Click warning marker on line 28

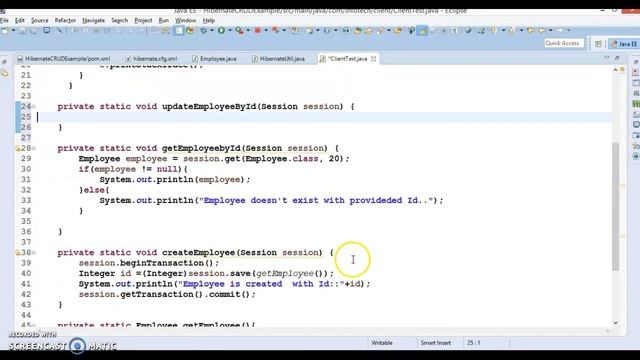click(18, 149)
